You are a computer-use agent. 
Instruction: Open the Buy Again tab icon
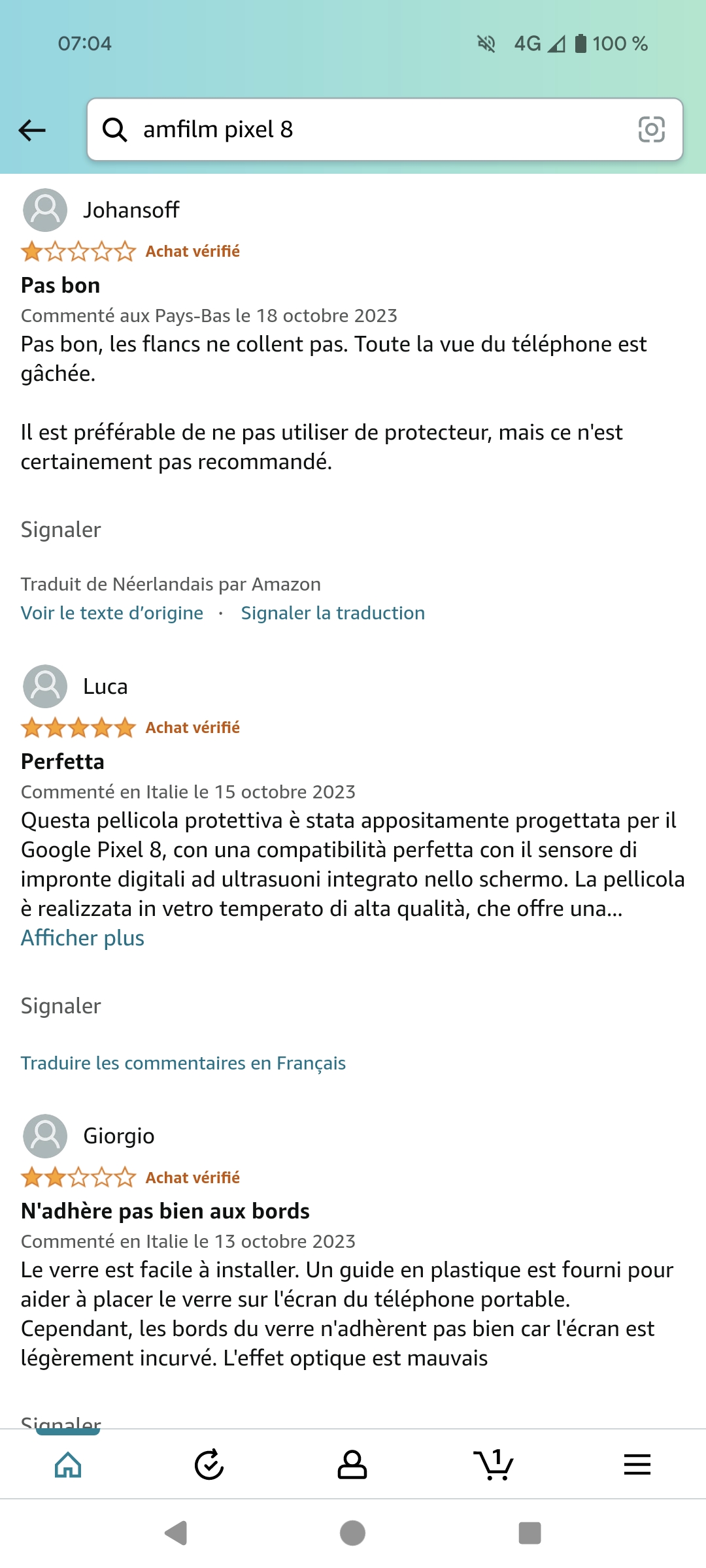(209, 1465)
